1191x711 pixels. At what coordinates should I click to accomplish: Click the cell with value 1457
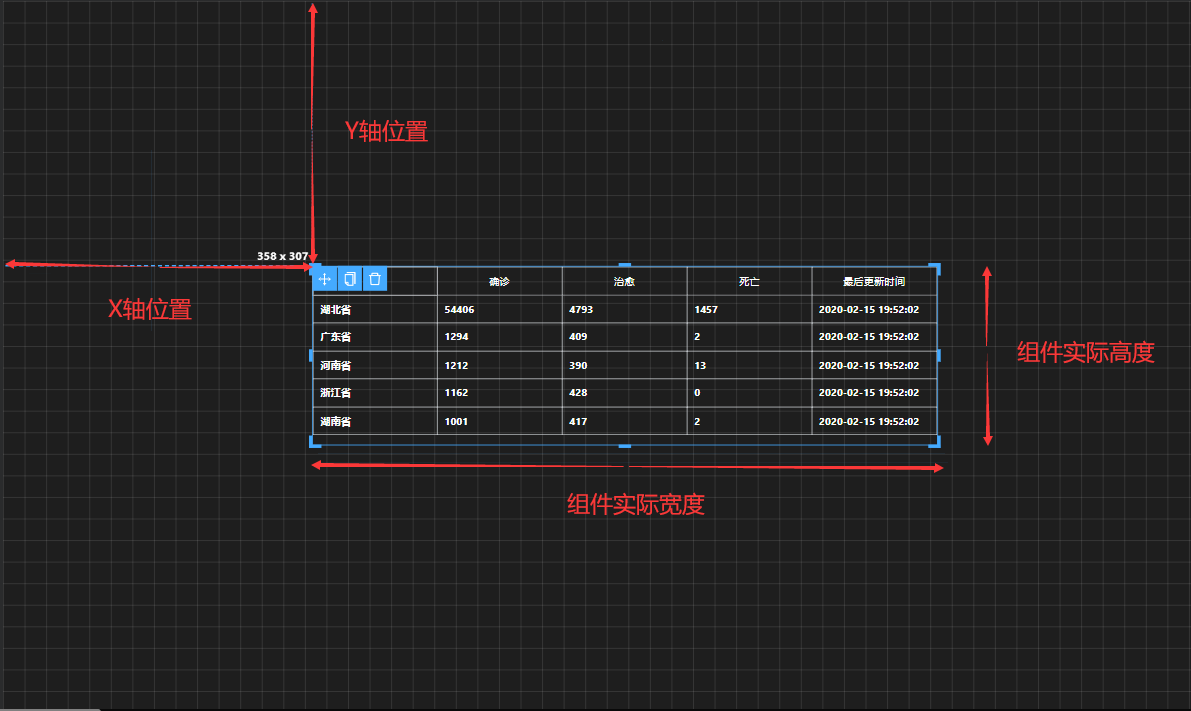[x=706, y=310]
